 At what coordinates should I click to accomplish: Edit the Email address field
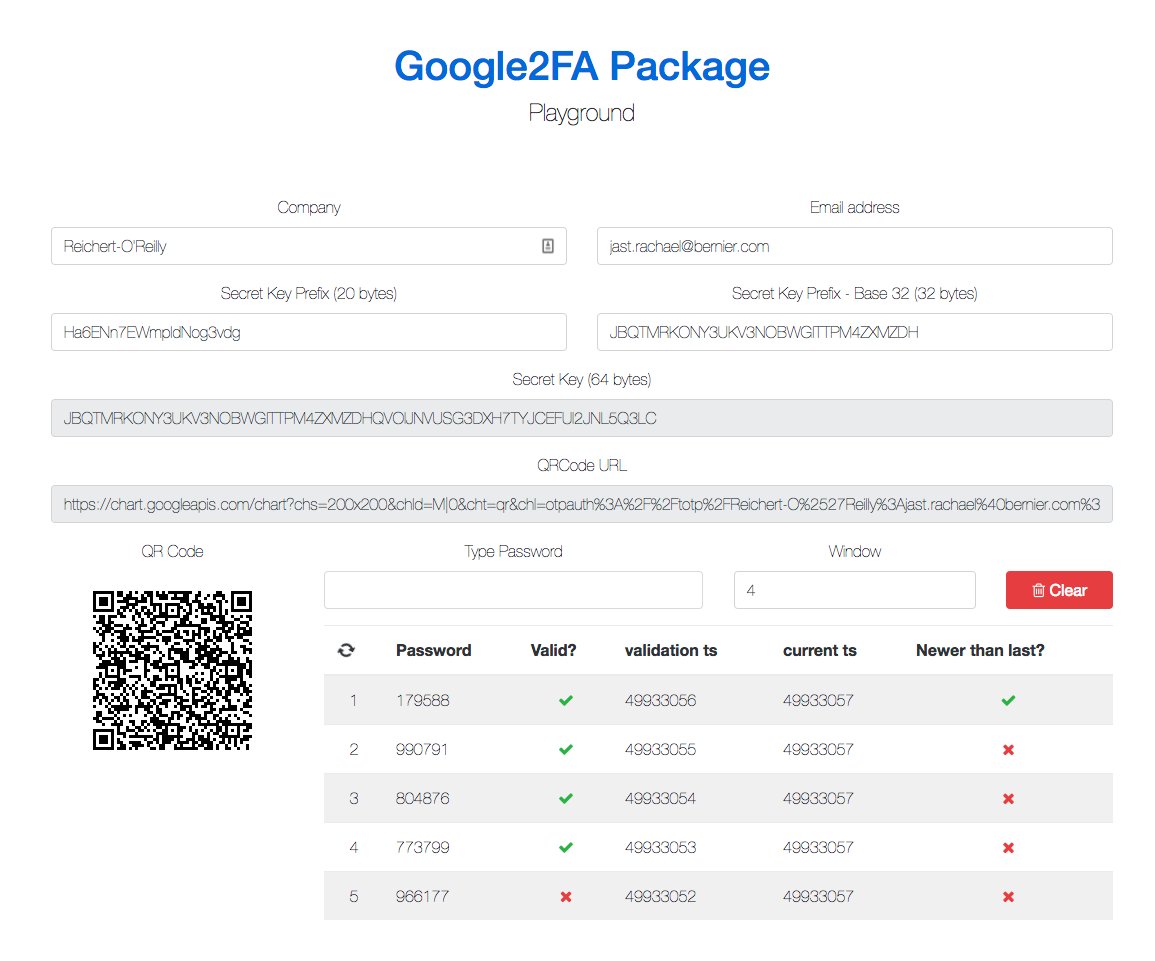point(854,246)
